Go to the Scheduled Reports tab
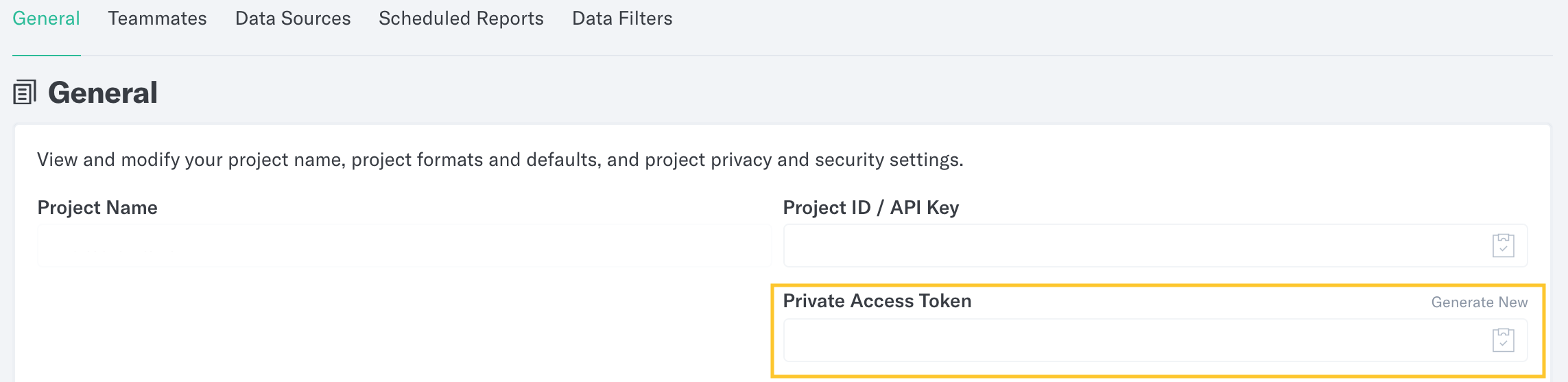 point(461,19)
